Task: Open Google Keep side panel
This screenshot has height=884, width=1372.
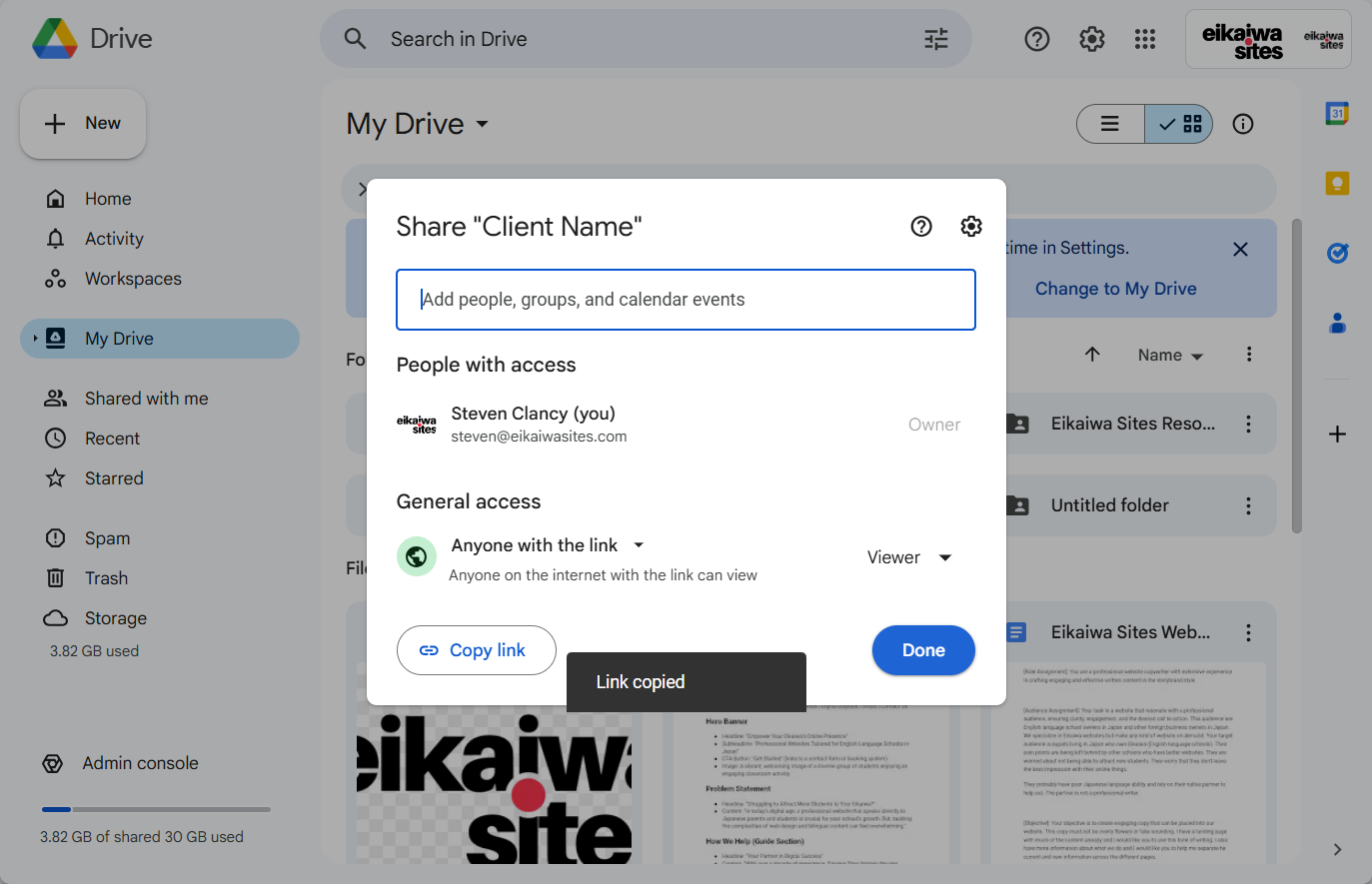Action: pos(1337,184)
